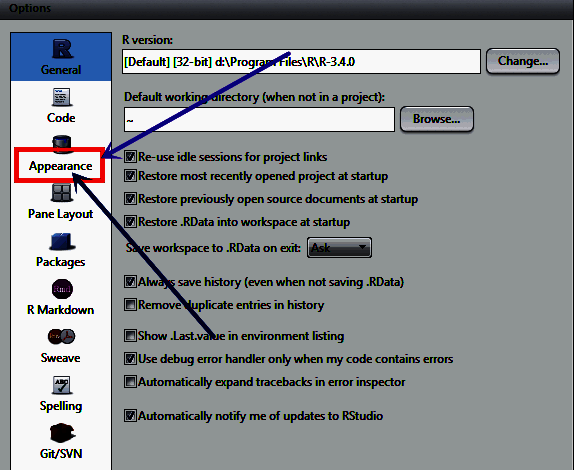The height and width of the screenshot is (470, 574).
Task: Select the General R icon
Action: coord(62,49)
